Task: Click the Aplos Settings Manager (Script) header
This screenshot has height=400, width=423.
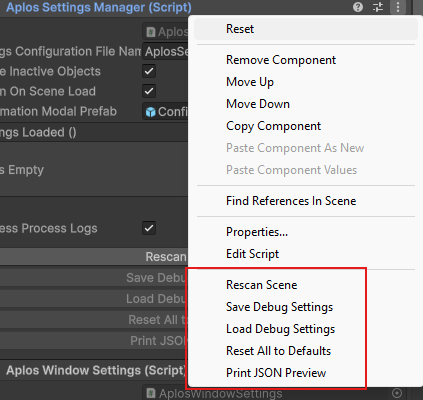Action: click(99, 7)
